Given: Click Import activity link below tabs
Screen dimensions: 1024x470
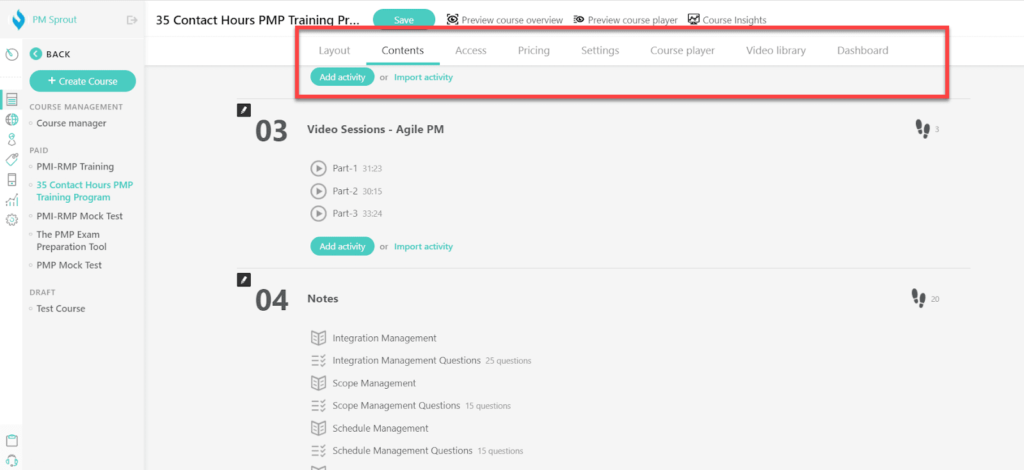Looking at the screenshot, I should [x=423, y=77].
